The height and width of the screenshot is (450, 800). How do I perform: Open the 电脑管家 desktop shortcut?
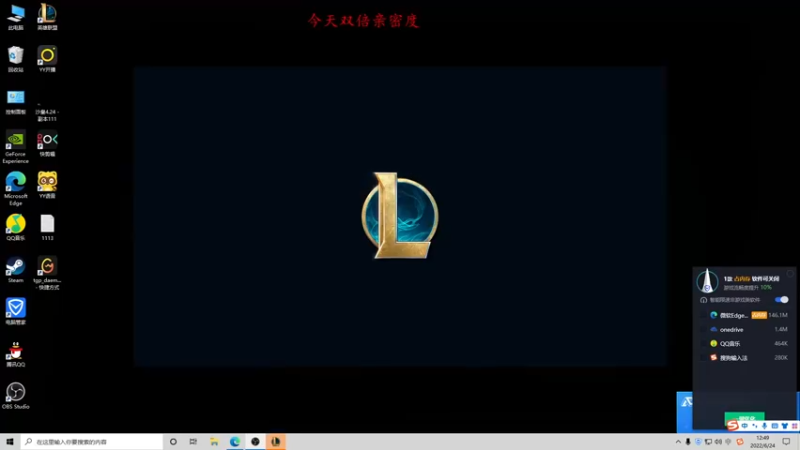[x=16, y=312]
